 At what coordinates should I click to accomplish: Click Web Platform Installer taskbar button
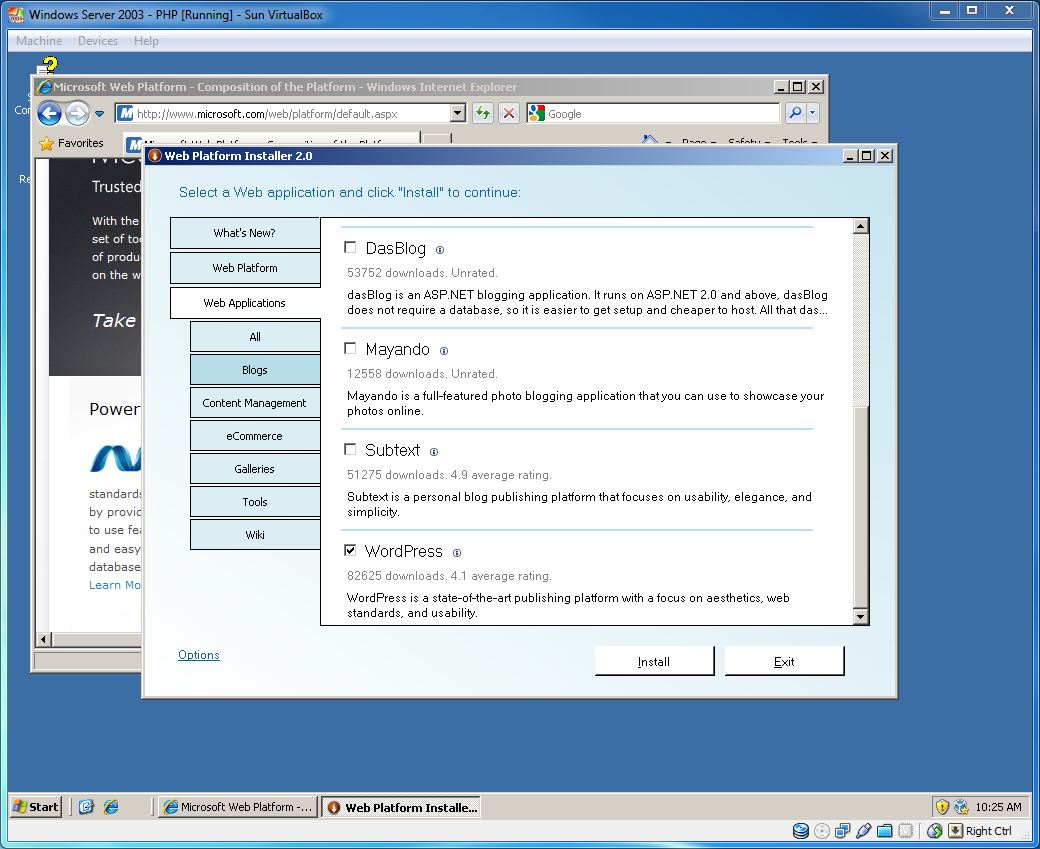click(401, 807)
